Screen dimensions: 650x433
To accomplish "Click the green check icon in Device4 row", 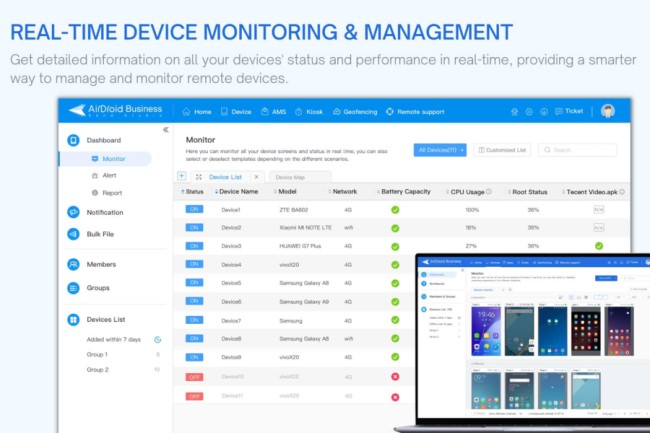I will coord(395,265).
